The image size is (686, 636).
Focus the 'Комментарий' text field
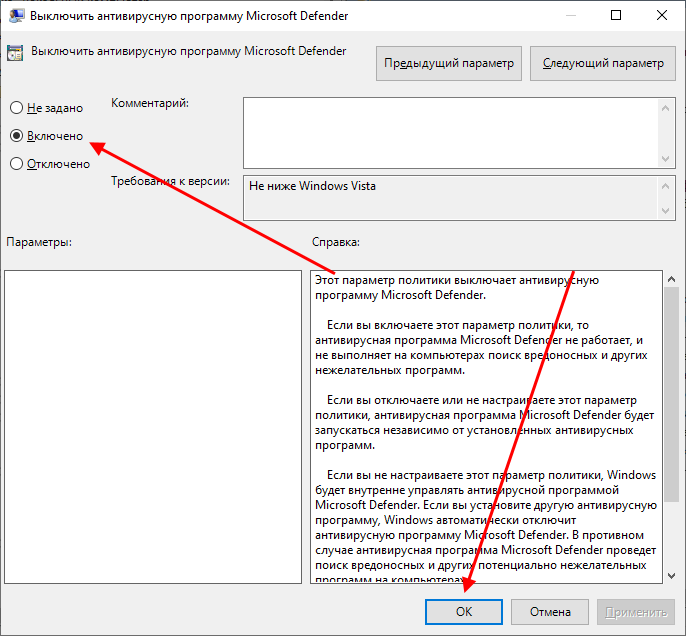[451, 133]
